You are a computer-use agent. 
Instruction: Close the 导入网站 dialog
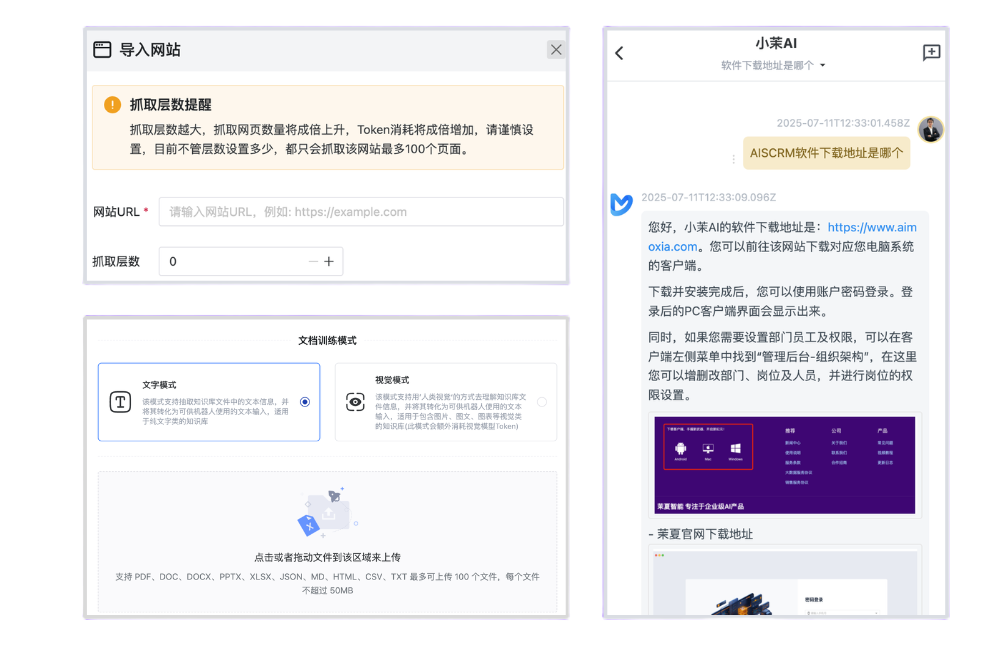pyautogui.click(x=556, y=49)
